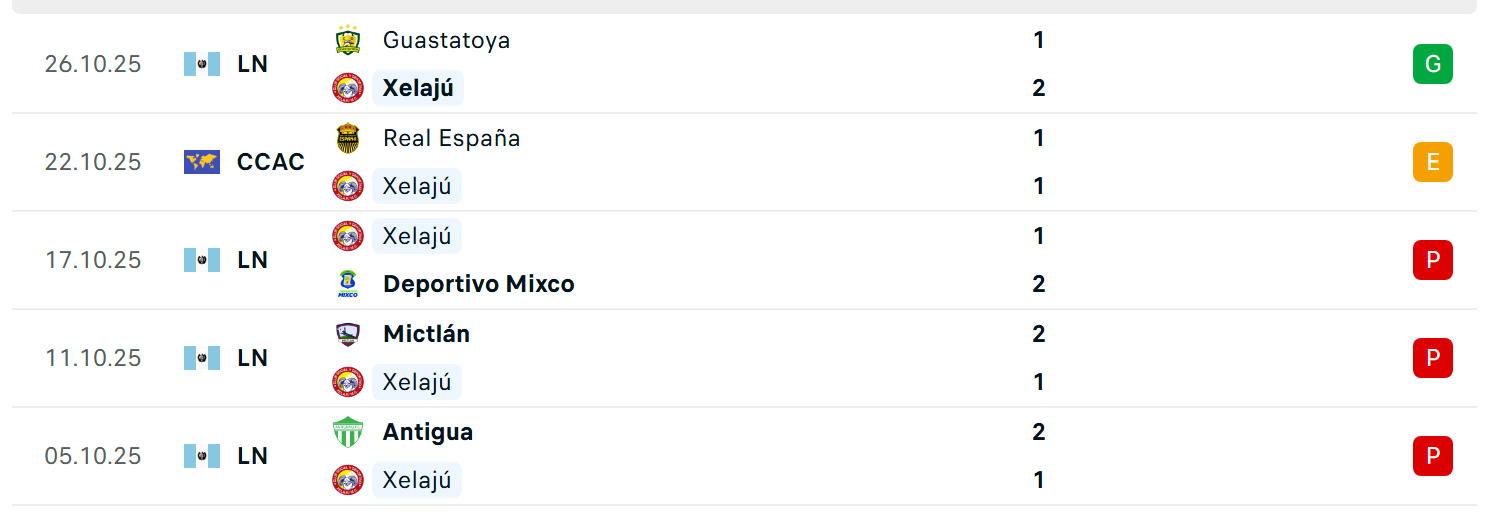Select the Mictlán team name
Image resolution: width=1495 pixels, height=512 pixels.
click(x=426, y=334)
